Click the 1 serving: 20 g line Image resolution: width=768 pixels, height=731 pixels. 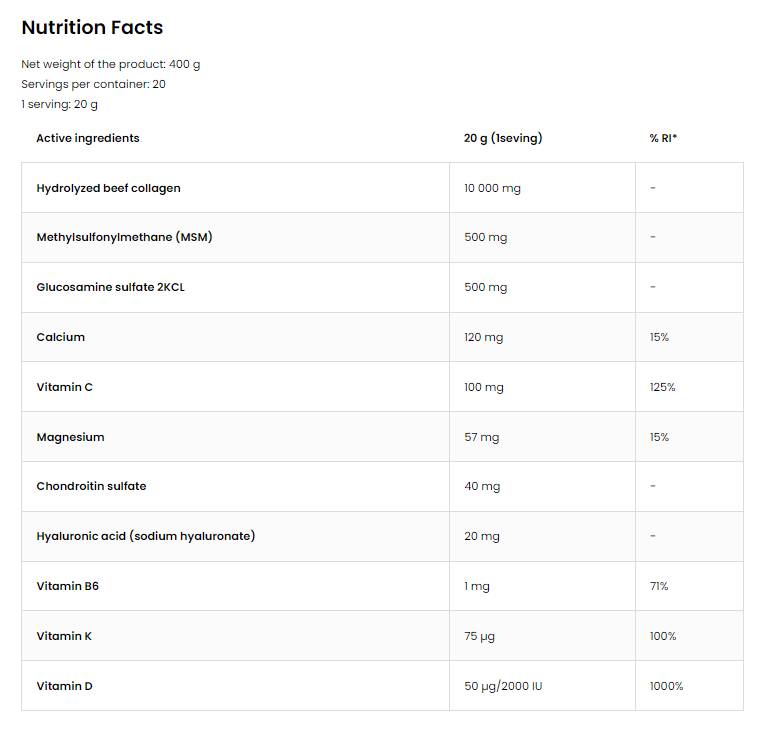(60, 104)
